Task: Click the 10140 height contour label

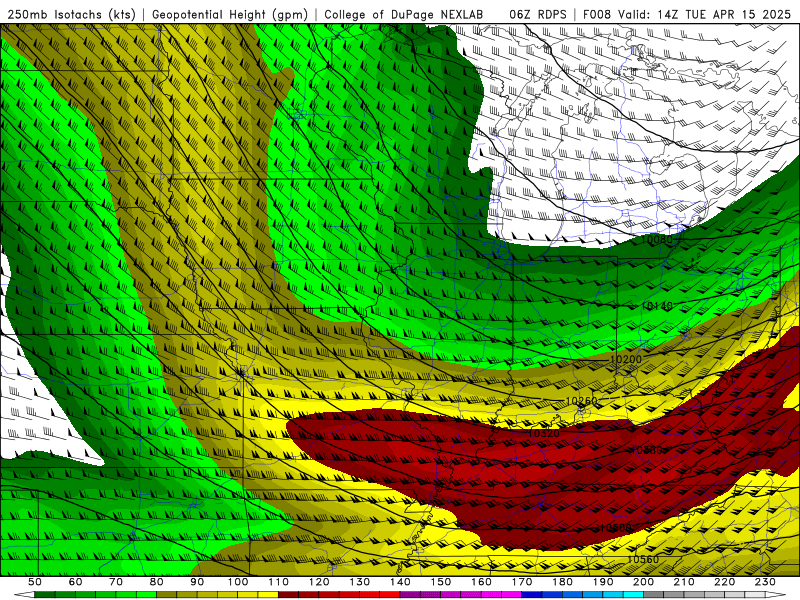Action: click(x=657, y=306)
